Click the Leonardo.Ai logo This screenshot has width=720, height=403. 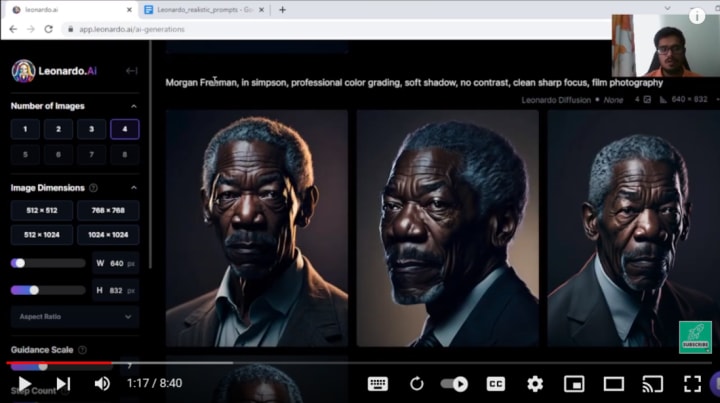click(x=54, y=71)
